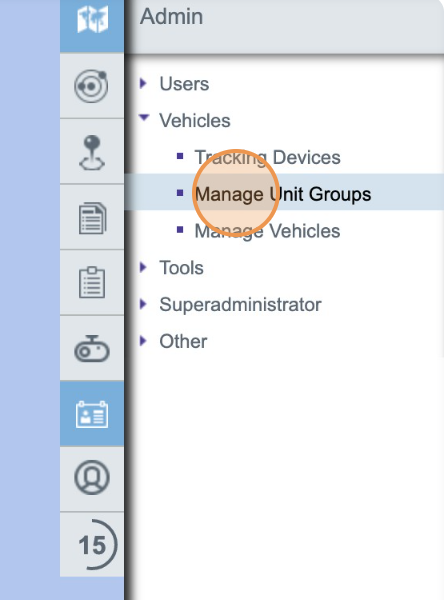Click the clipboard checklist icon
This screenshot has height=600, width=446.
[x=92, y=283]
